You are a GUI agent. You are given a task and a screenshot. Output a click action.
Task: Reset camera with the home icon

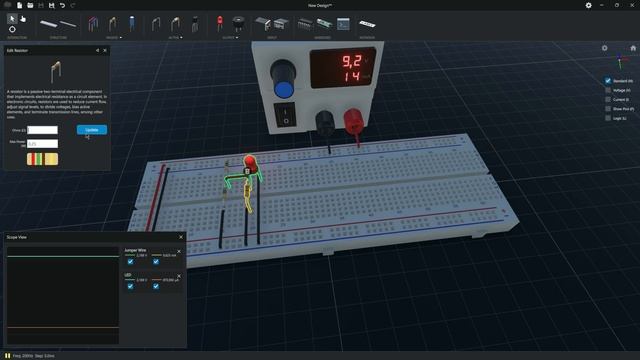(x=633, y=48)
